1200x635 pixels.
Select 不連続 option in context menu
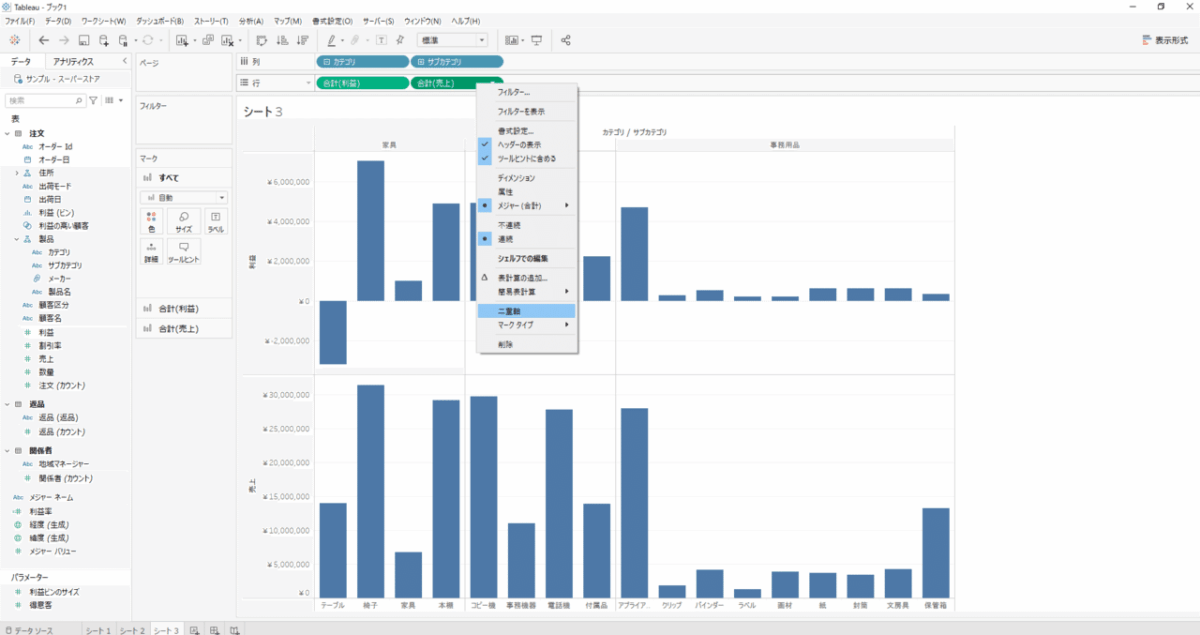point(510,226)
